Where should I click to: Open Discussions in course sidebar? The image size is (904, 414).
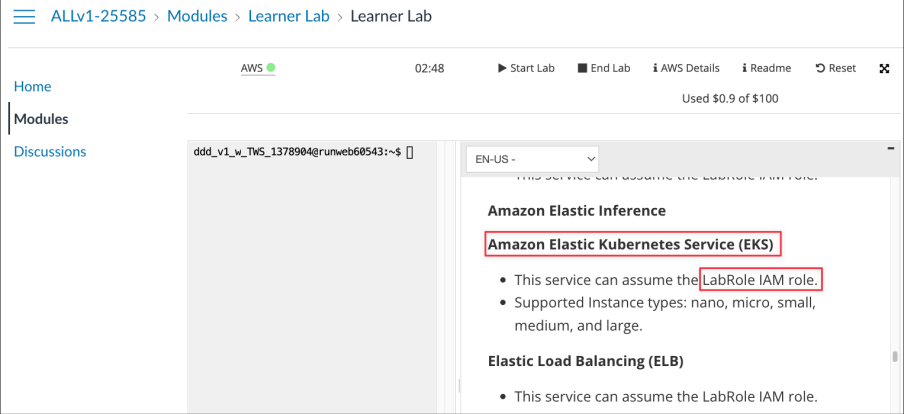pyautogui.click(x=50, y=152)
